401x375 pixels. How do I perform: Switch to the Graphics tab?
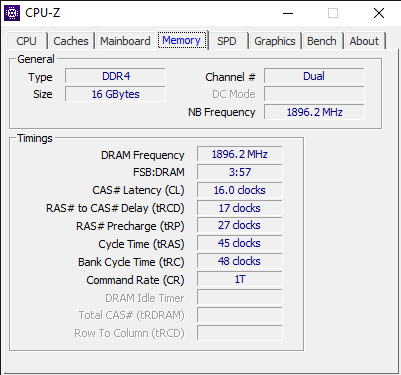click(x=275, y=41)
